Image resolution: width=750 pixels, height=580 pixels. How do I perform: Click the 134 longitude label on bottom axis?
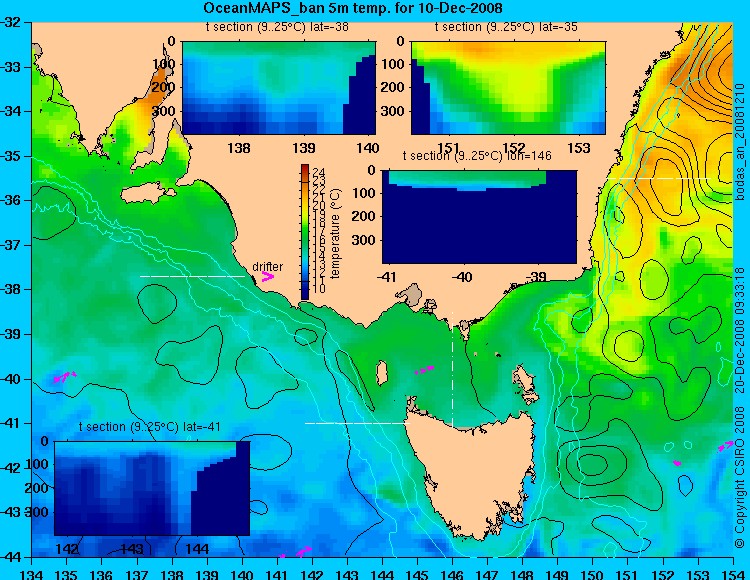click(x=32, y=574)
